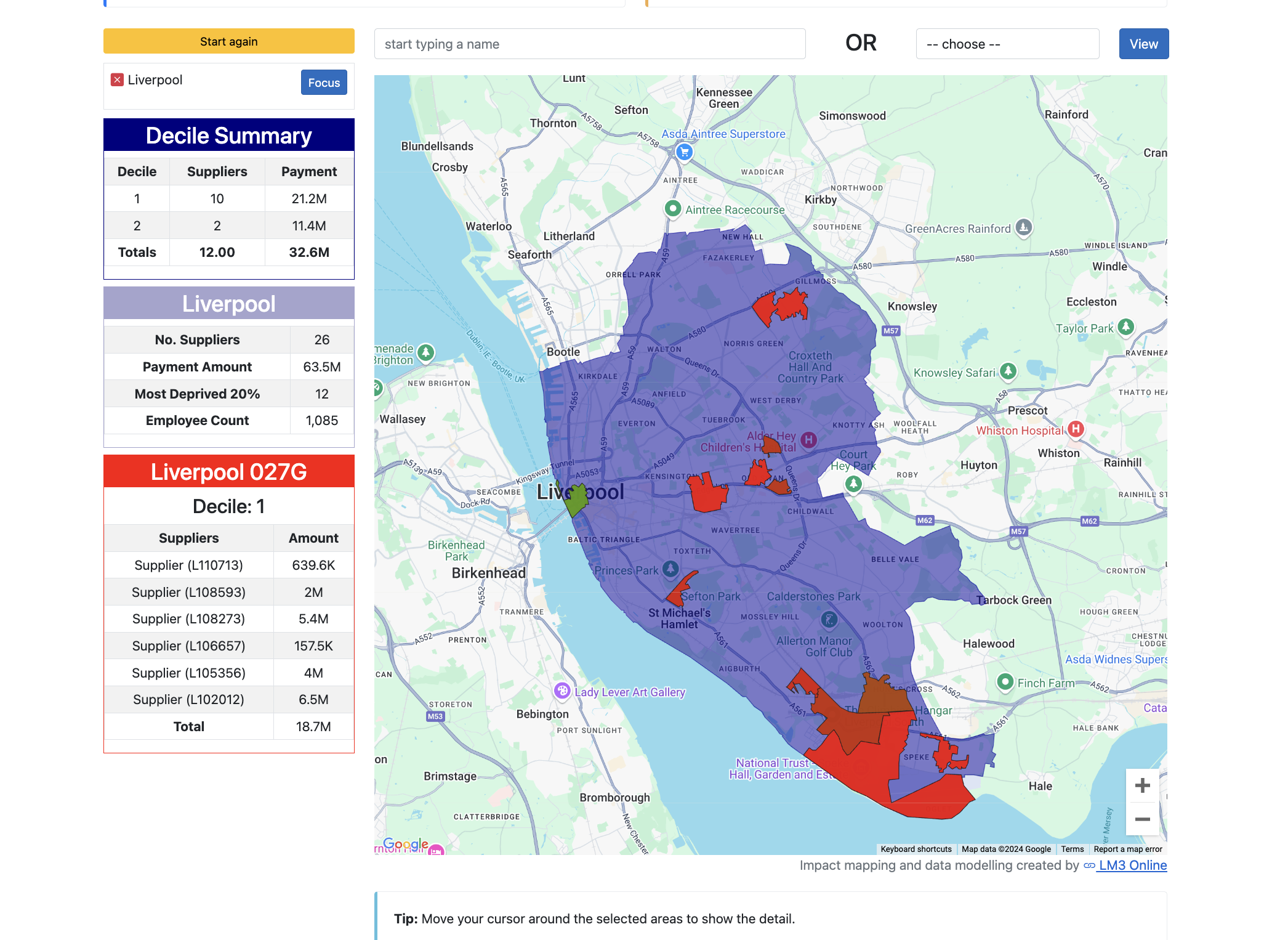Click the Alder Hey Children's Hospital marker
This screenshot has height=940, width=1288.
click(x=809, y=439)
